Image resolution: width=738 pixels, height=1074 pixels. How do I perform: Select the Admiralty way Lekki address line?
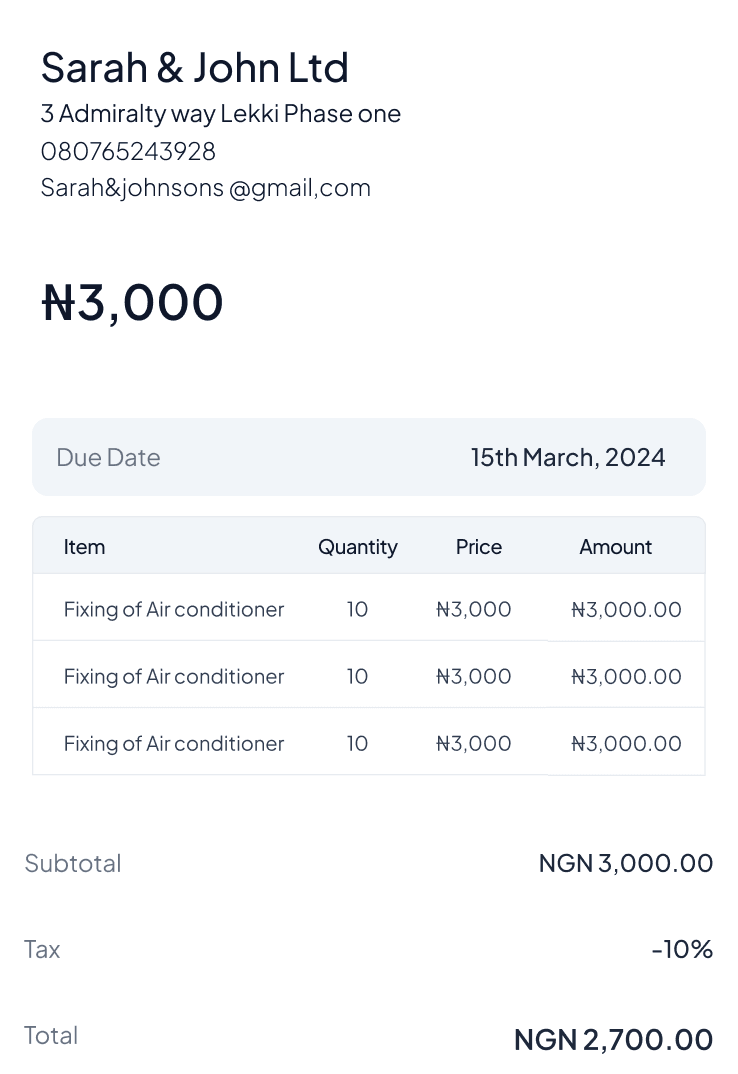pyautogui.click(x=220, y=114)
